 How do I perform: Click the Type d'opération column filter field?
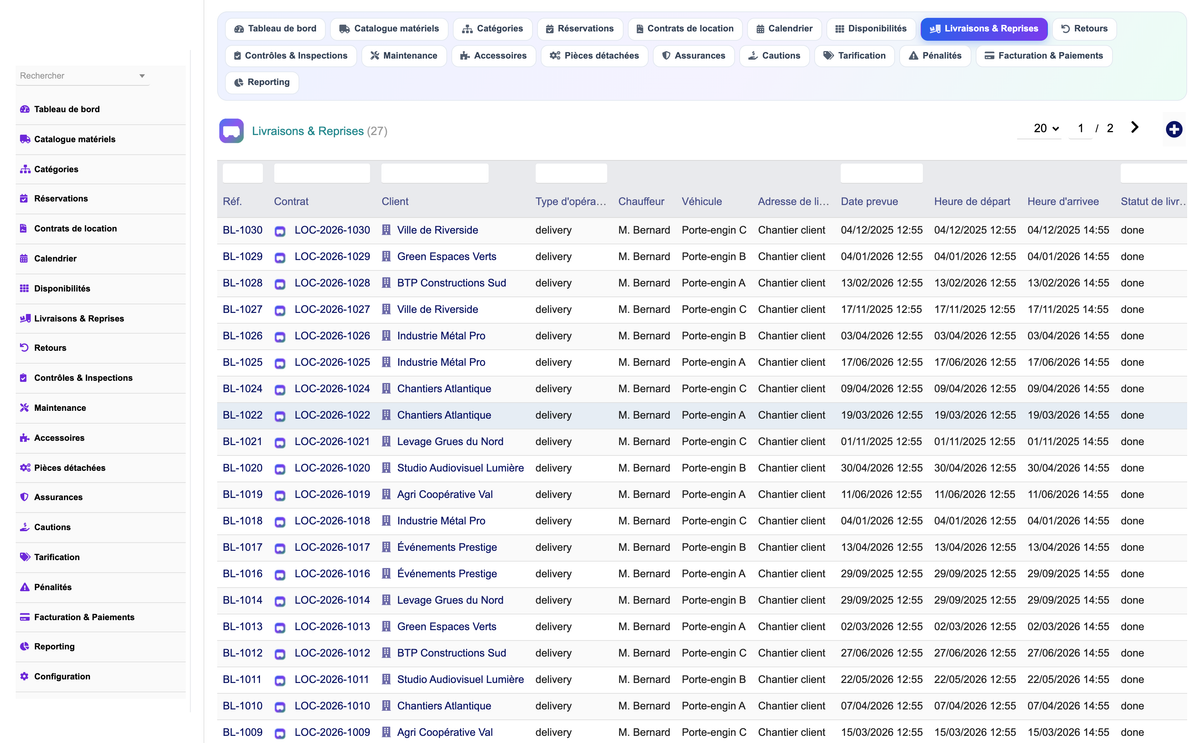coord(571,173)
